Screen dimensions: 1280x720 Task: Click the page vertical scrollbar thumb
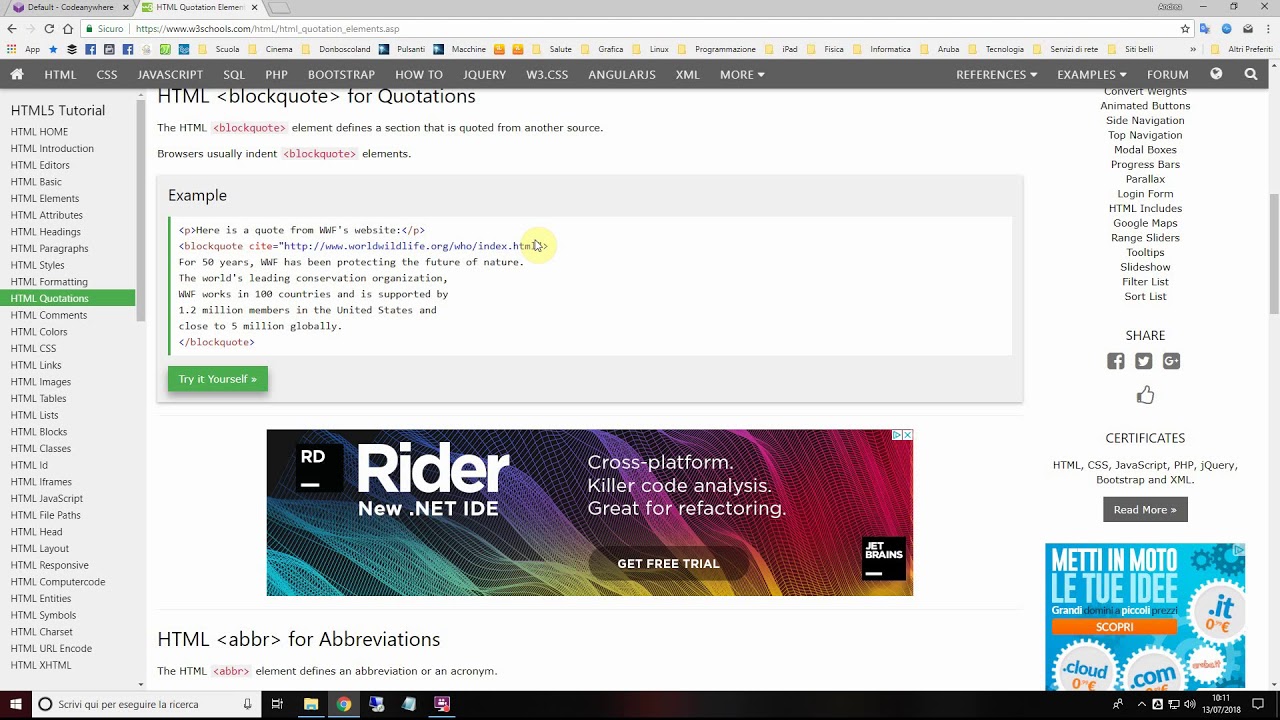point(1274,255)
